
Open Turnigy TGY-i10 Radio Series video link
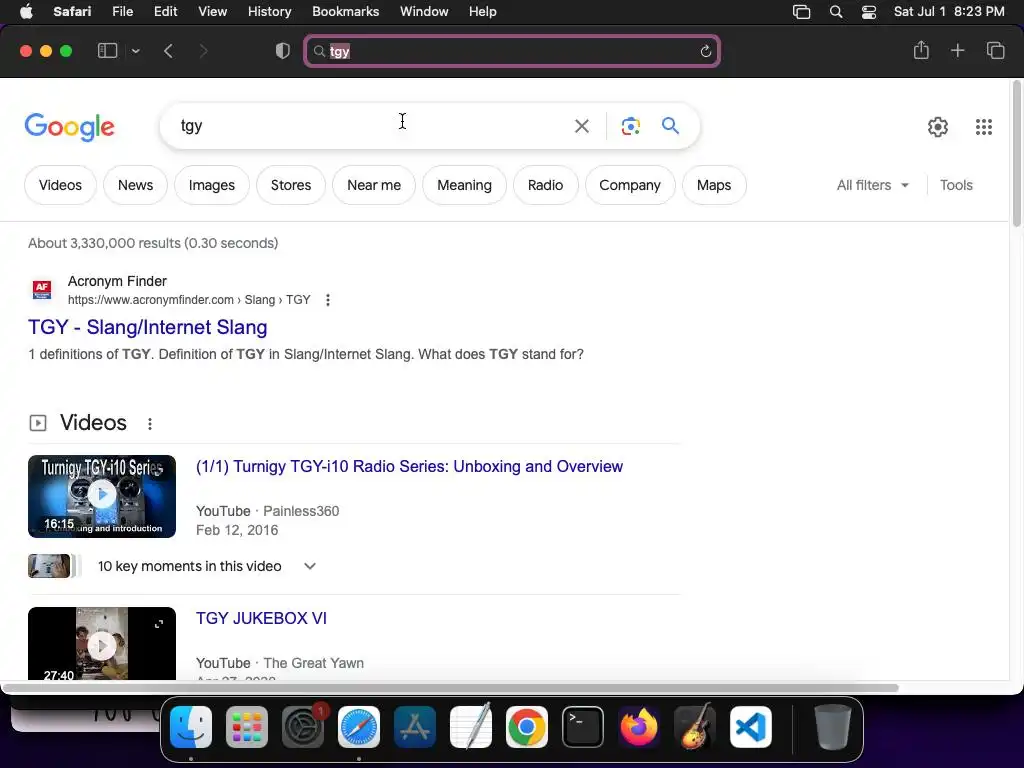coord(409,466)
